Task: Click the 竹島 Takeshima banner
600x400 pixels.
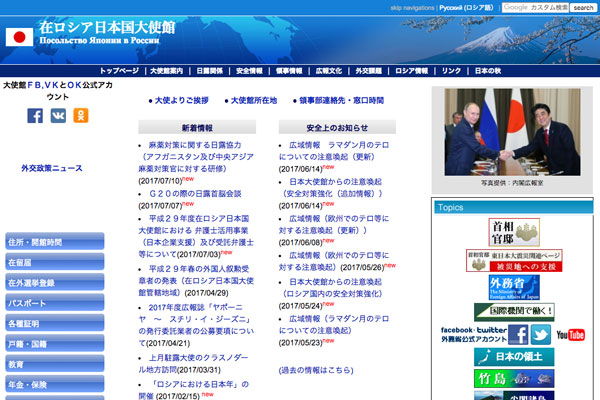Action: 515,381
